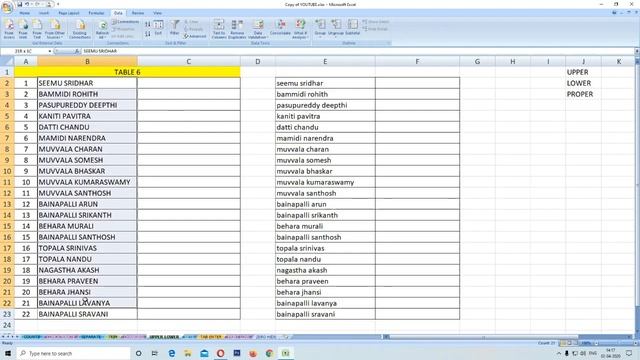Open the taskbar notification center
The image size is (640, 360).
click(629, 353)
